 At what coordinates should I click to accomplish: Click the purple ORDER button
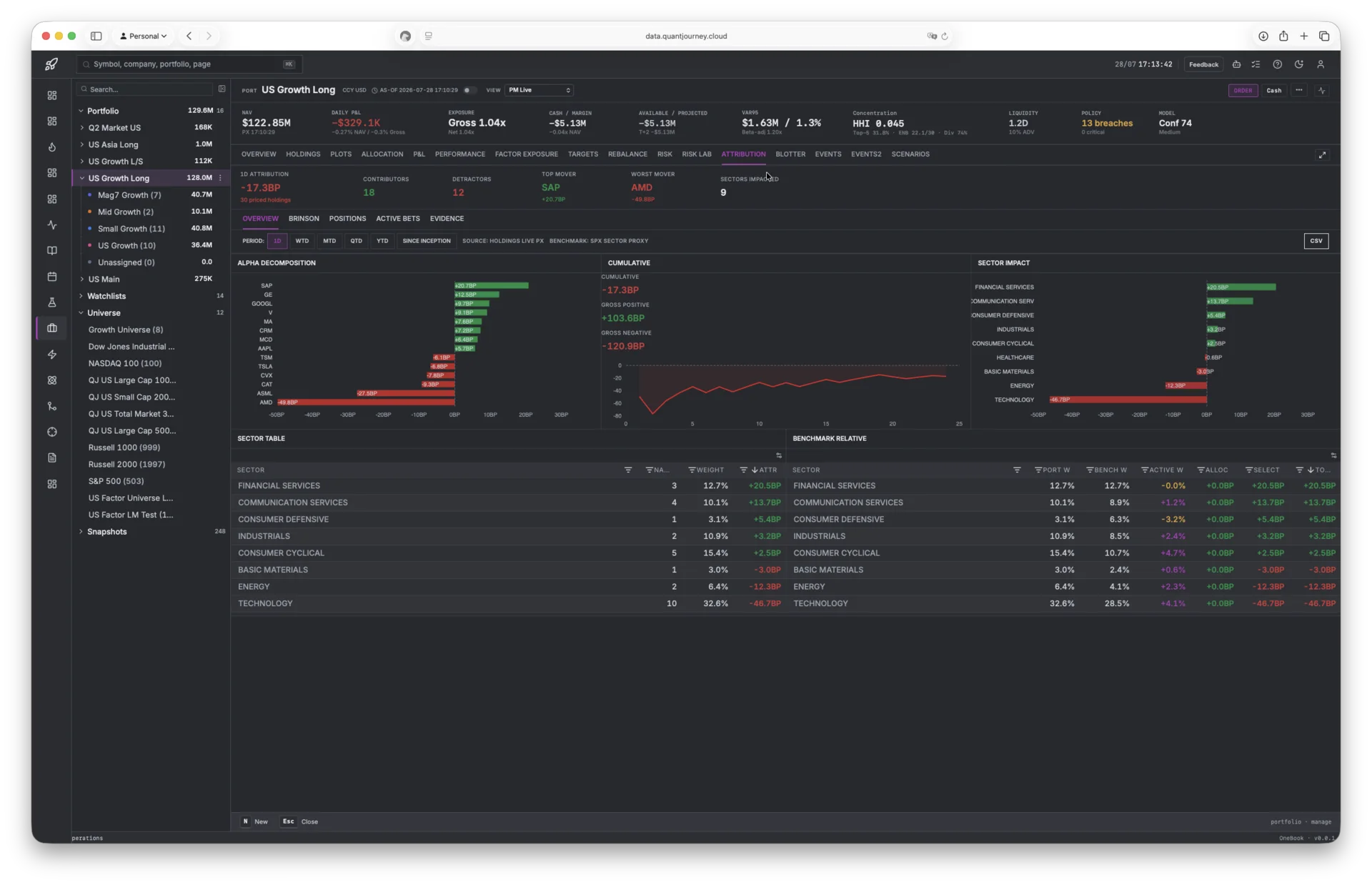click(1243, 91)
